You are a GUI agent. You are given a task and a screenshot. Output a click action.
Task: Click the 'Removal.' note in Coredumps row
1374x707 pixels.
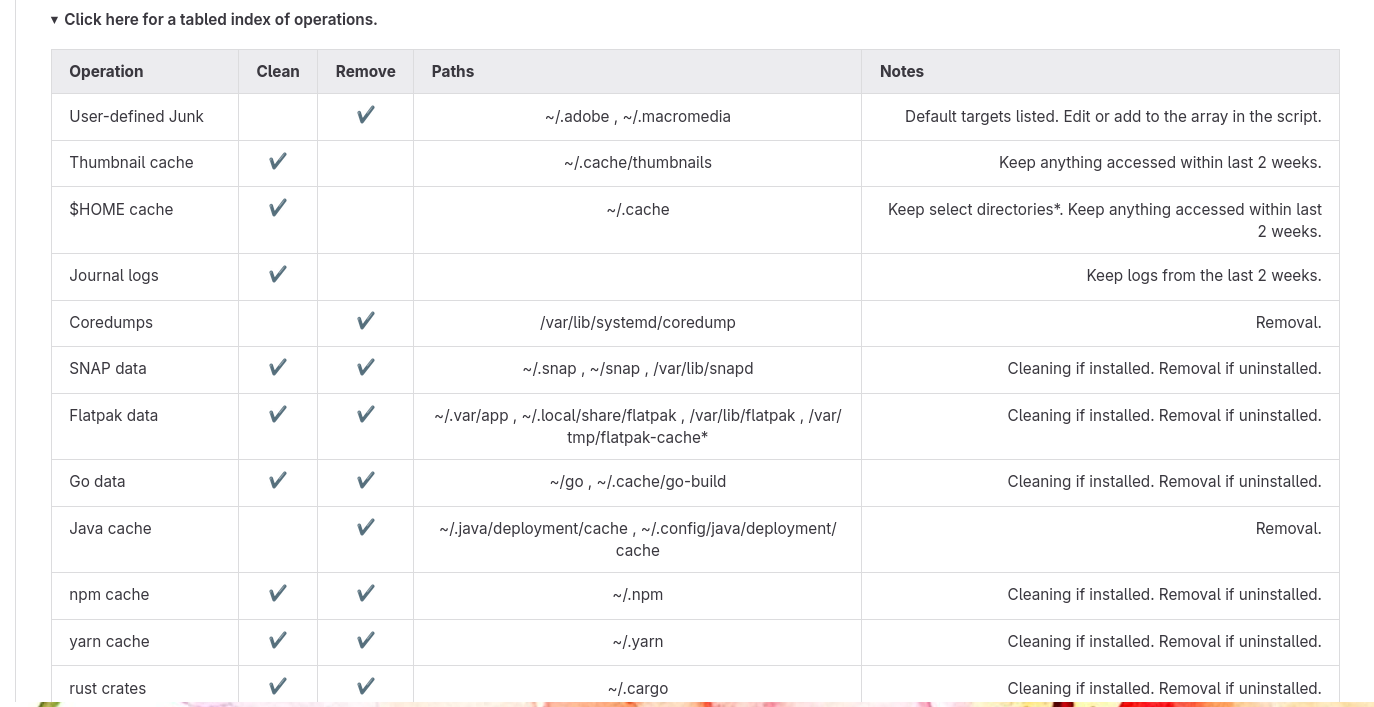[1288, 323]
